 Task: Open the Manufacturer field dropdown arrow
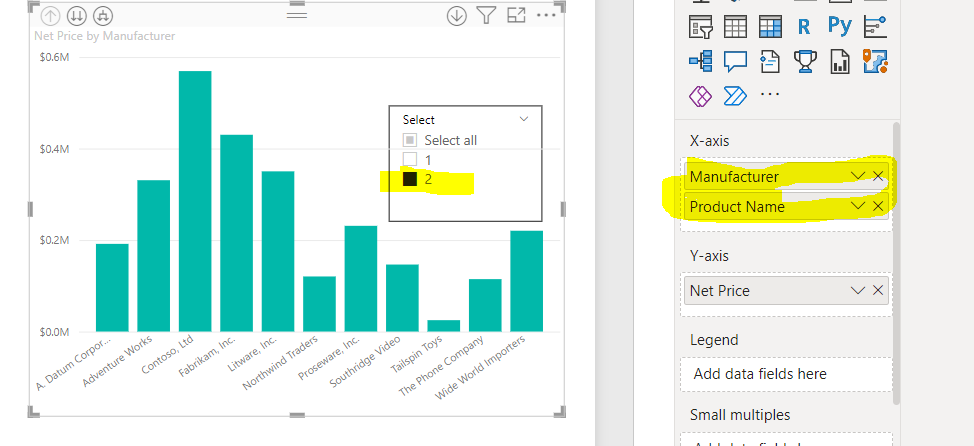(x=858, y=176)
